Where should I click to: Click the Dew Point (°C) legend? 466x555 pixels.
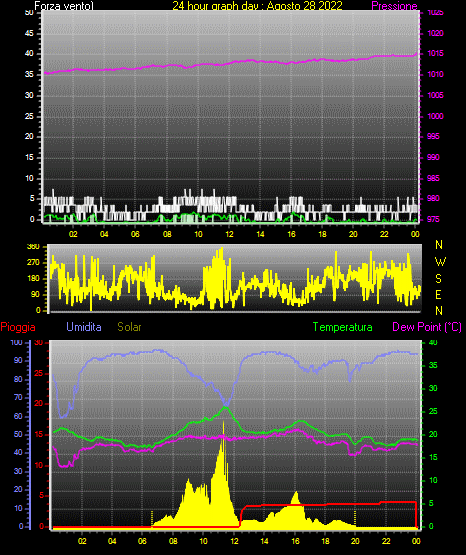(427, 327)
